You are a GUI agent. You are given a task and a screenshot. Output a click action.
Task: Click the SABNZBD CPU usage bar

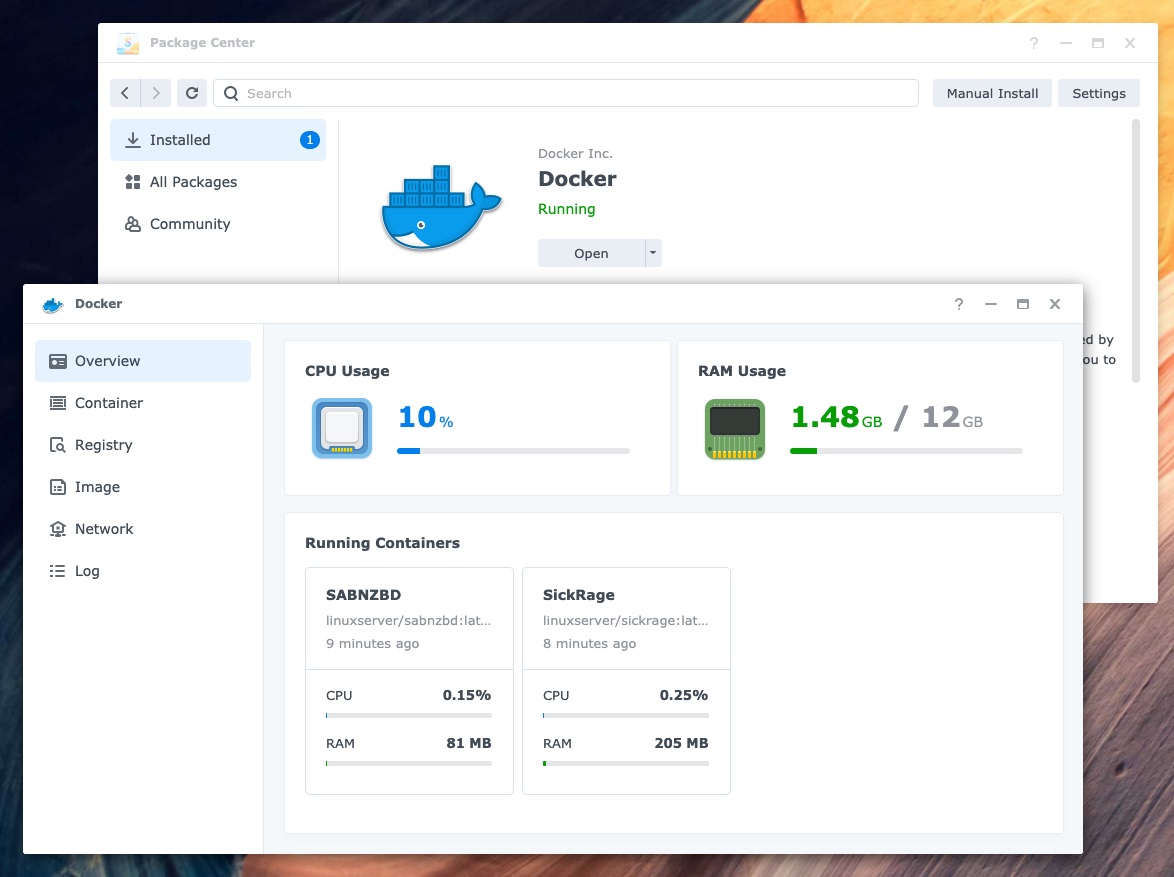(409, 715)
